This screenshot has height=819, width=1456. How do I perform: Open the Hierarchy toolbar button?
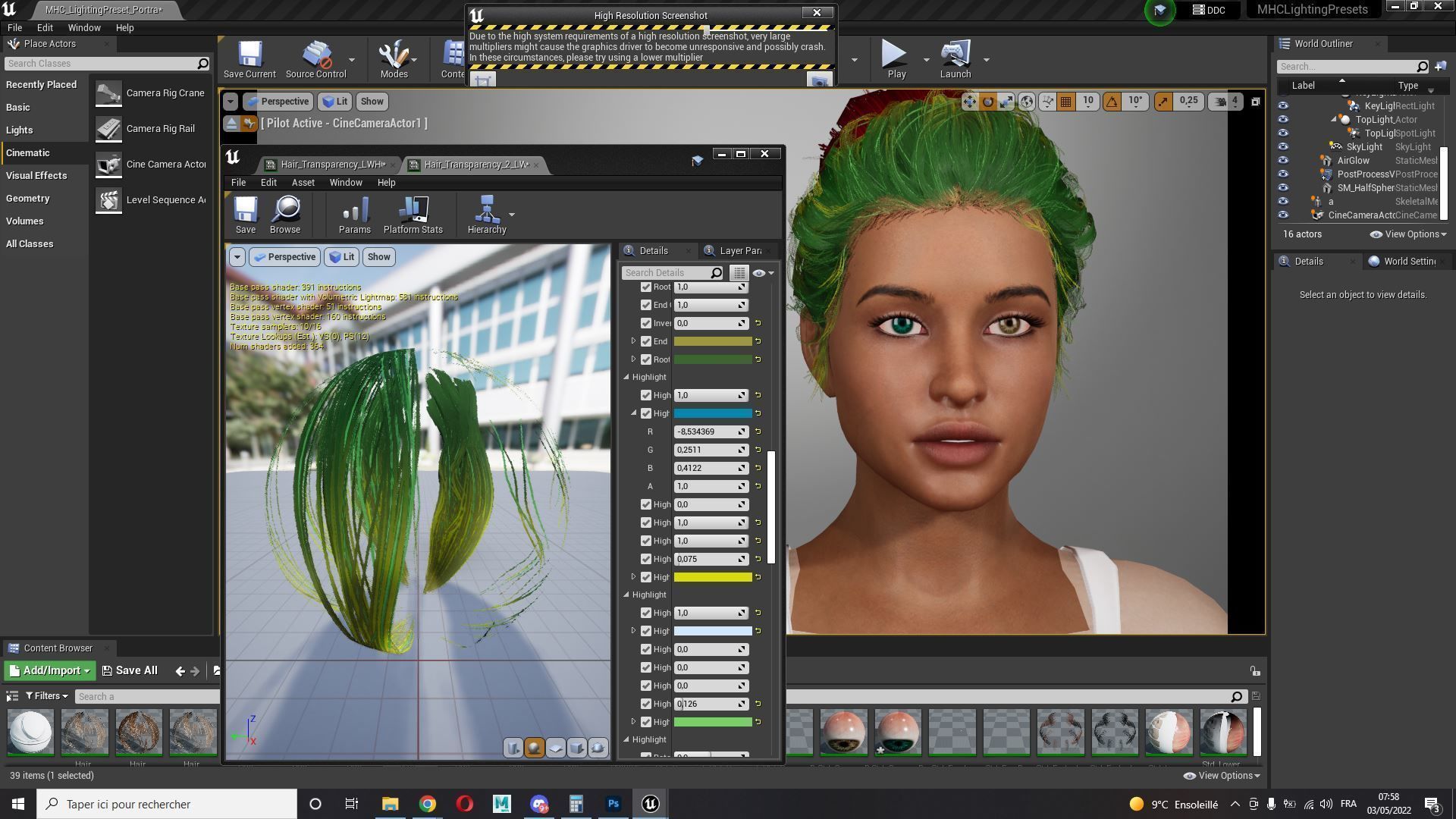[x=486, y=215]
